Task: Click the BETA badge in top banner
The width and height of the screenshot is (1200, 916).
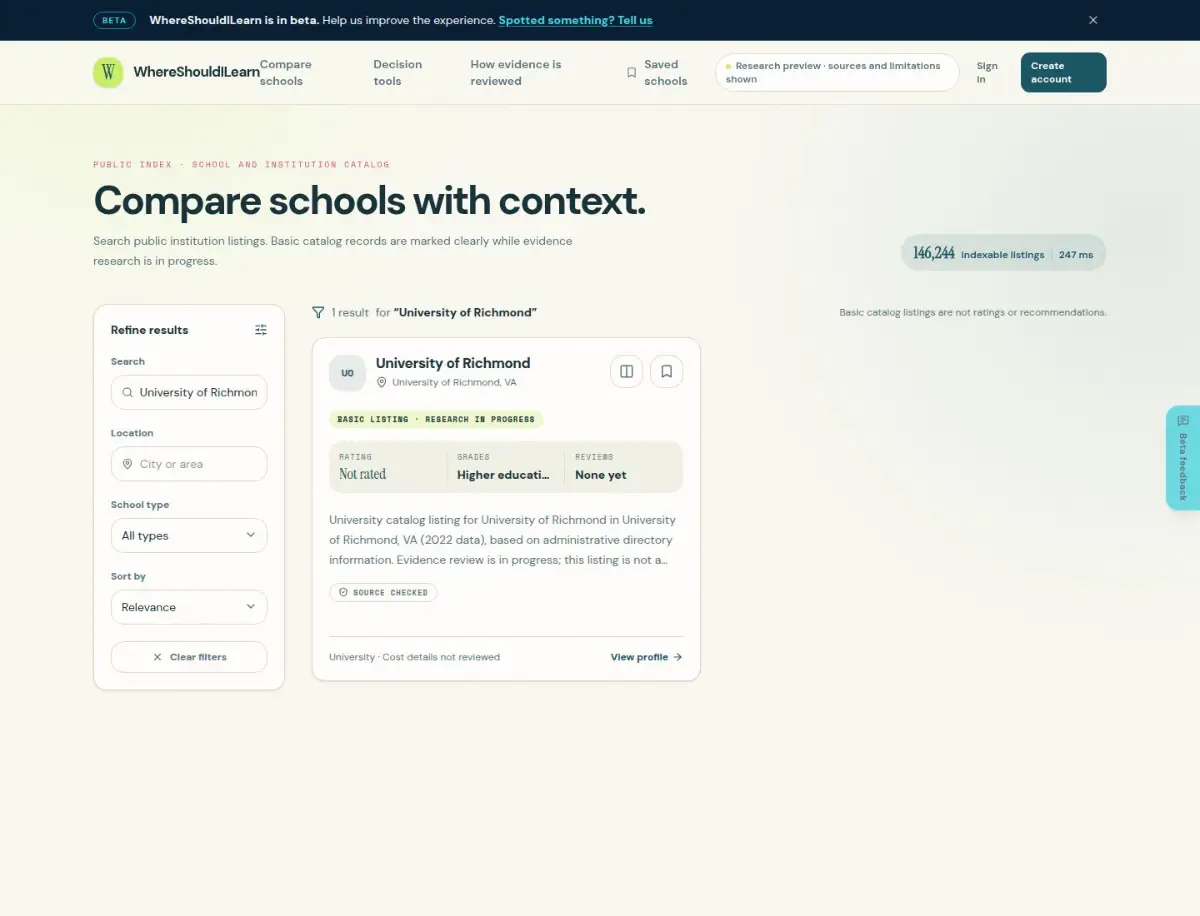Action: [114, 20]
